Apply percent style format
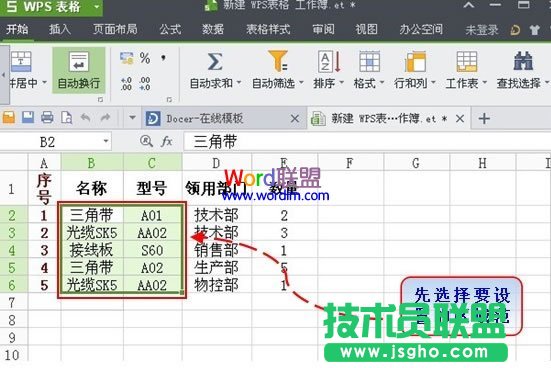This screenshot has height=368, width=551. 145,58
